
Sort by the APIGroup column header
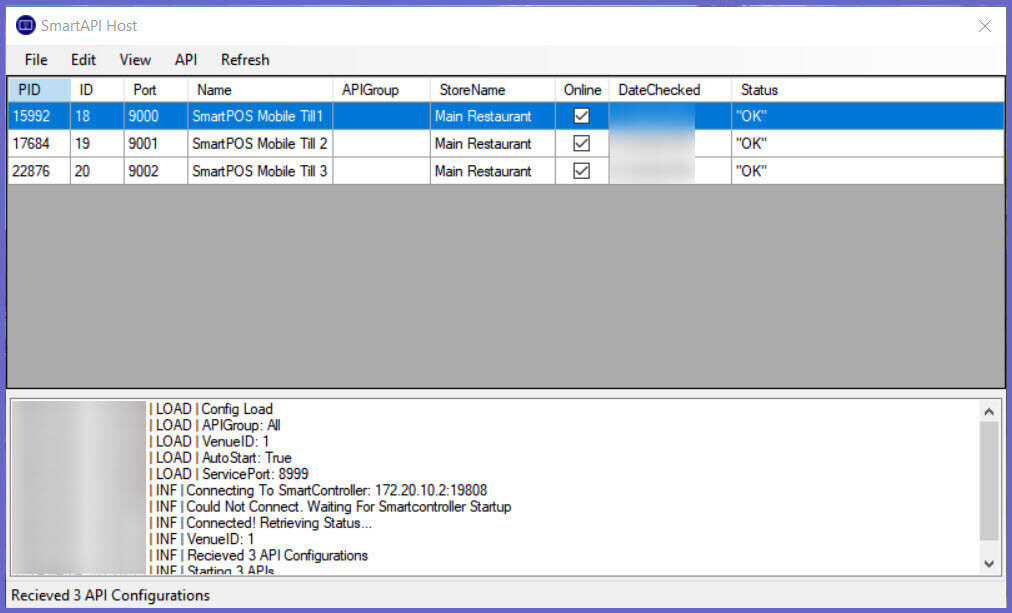pyautogui.click(x=381, y=90)
